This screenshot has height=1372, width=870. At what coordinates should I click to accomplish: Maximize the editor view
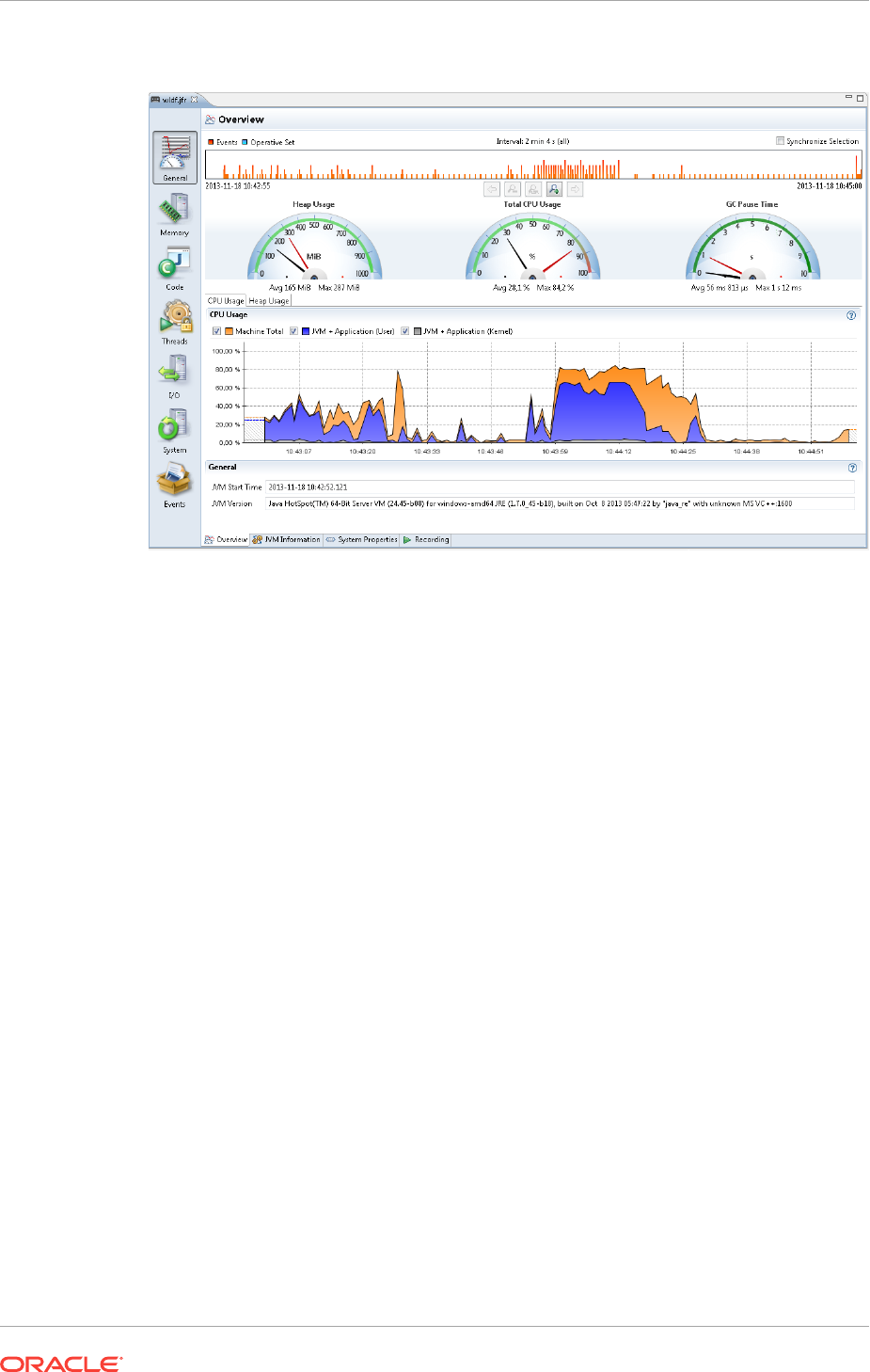pos(860,98)
